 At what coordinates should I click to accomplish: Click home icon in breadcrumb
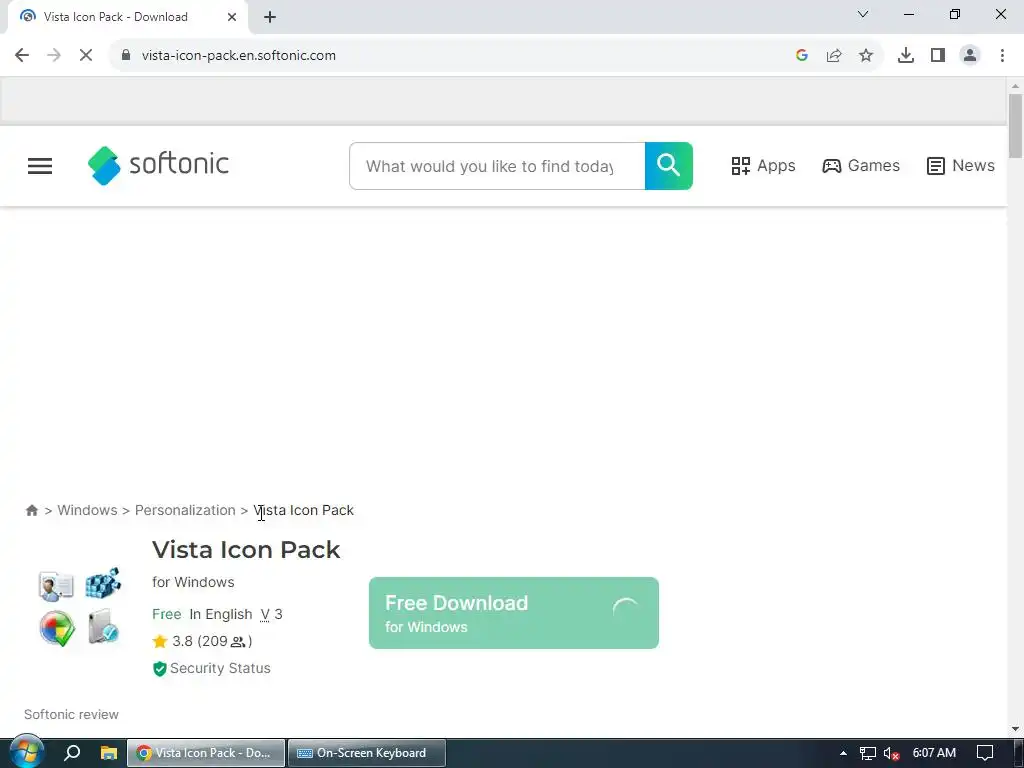[31, 511]
